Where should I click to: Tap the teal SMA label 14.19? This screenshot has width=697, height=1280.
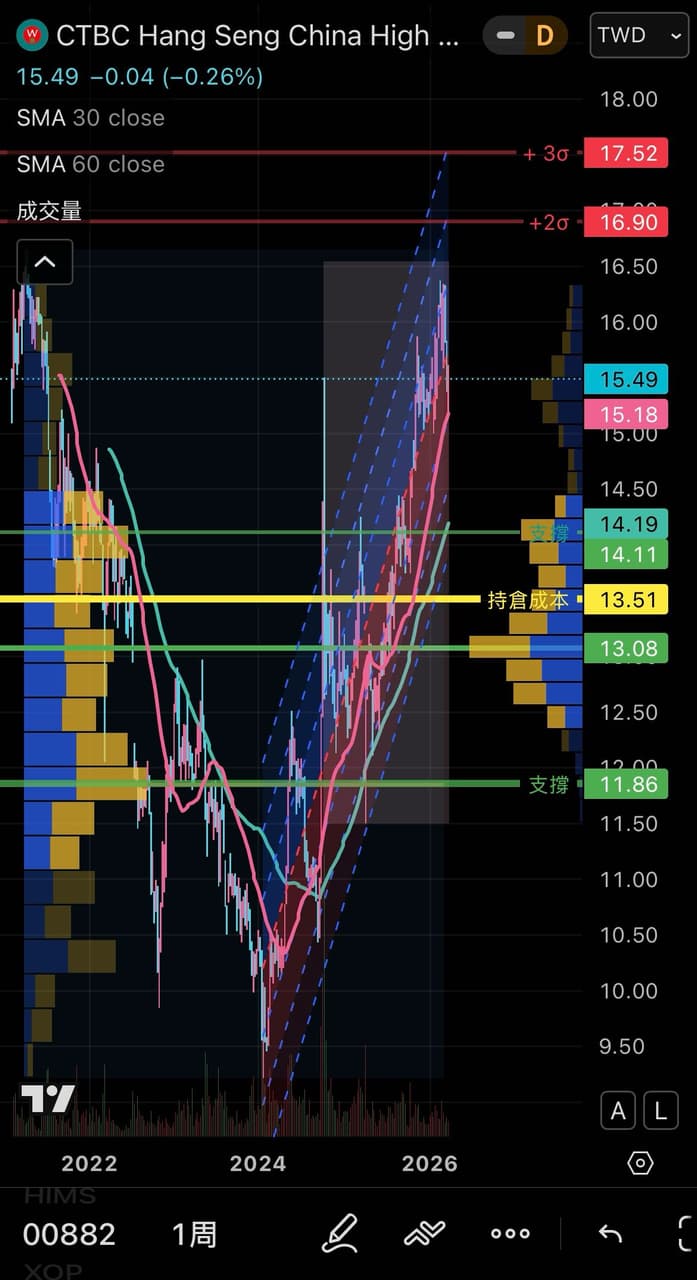point(627,522)
